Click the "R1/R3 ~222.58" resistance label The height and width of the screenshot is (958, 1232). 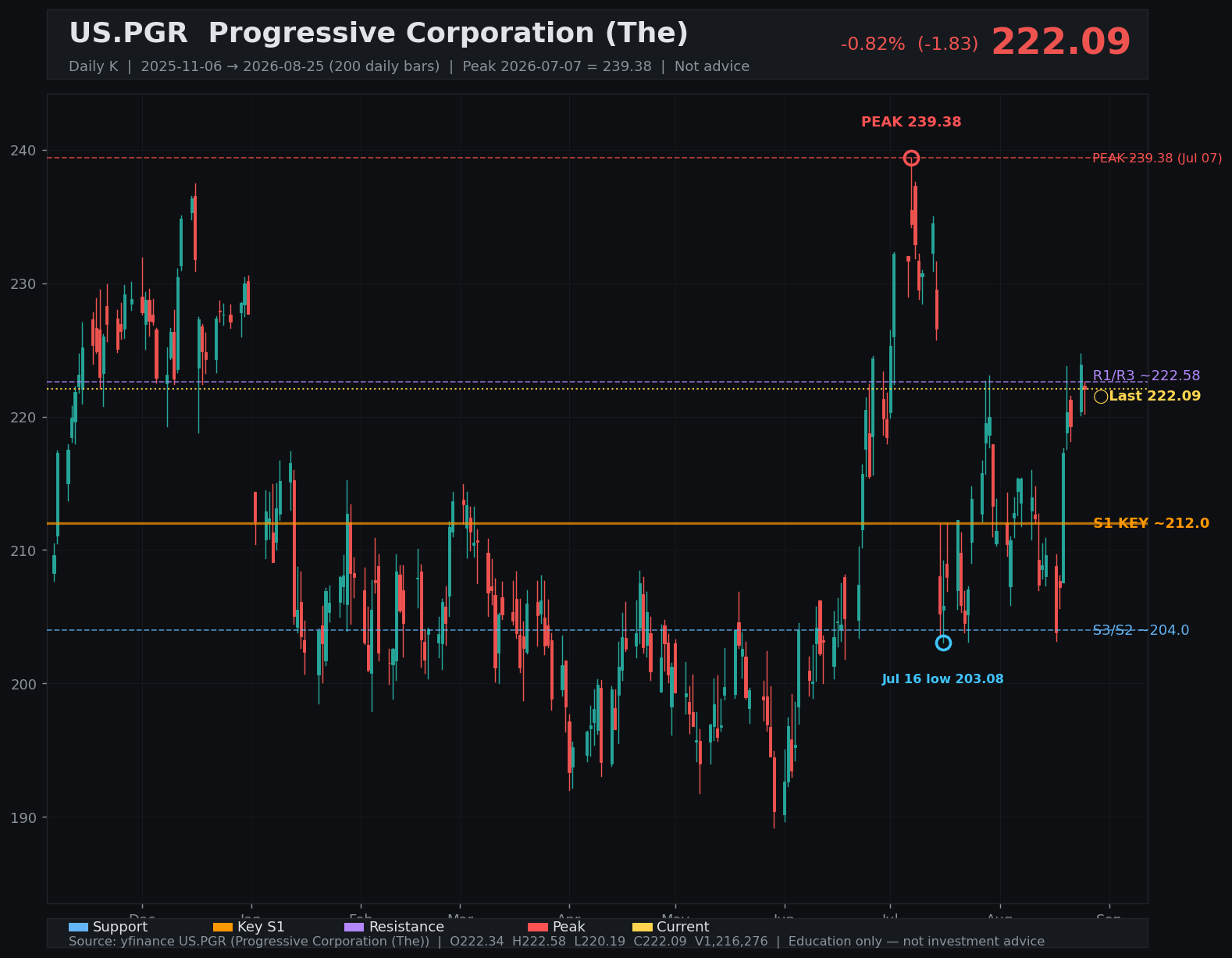1146,376
